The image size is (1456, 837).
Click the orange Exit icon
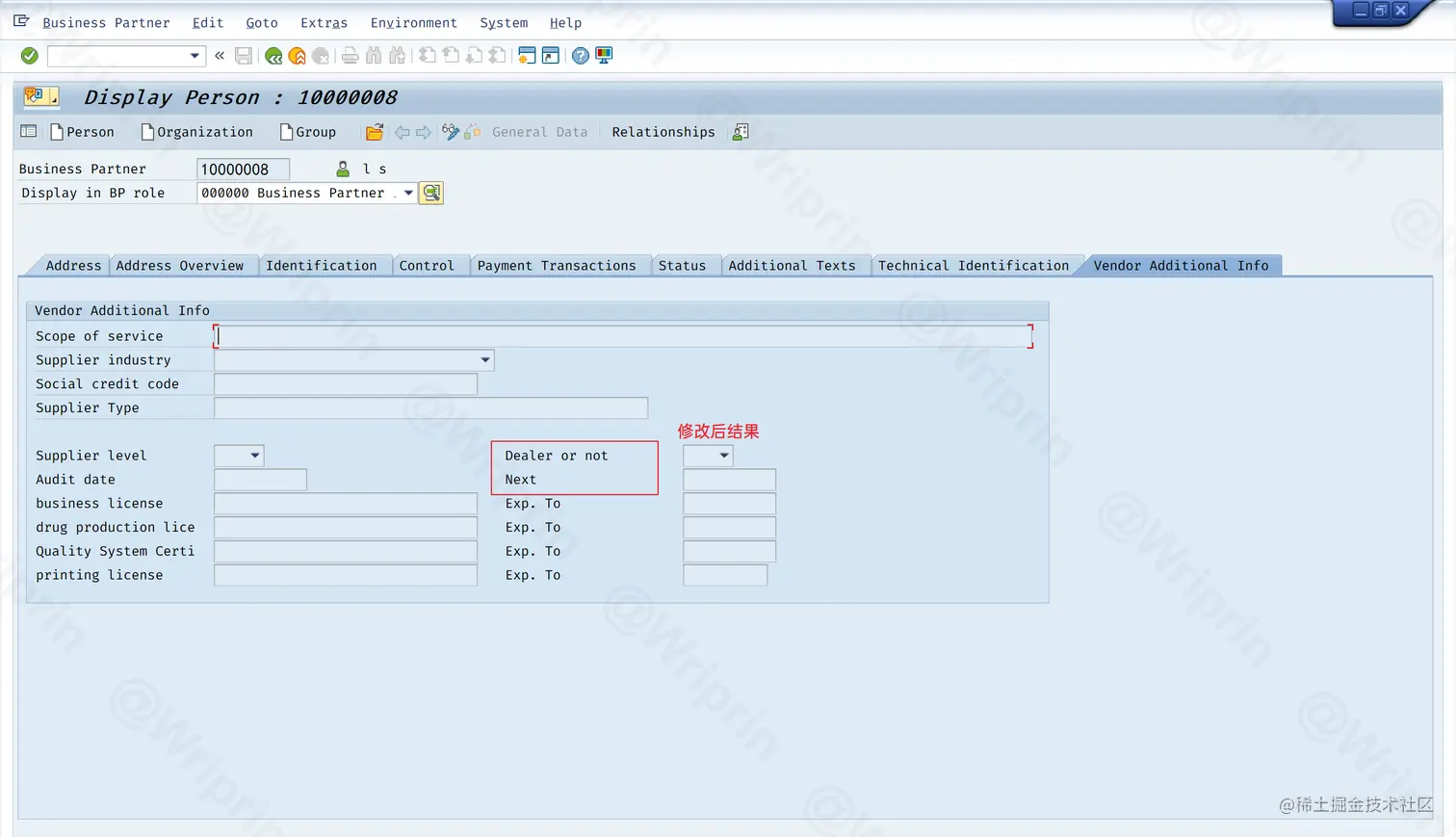tap(298, 56)
